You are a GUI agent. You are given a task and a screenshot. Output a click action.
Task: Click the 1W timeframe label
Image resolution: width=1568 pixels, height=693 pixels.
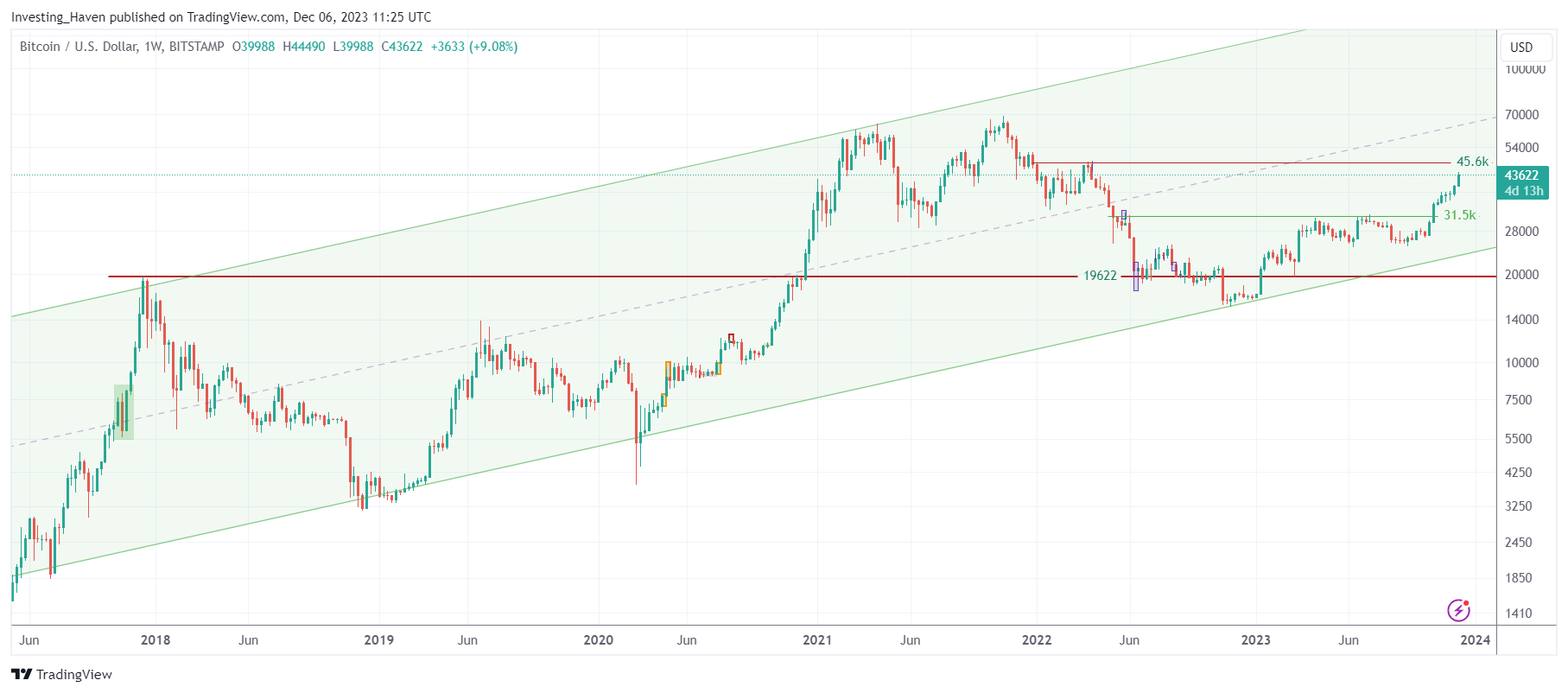[153, 47]
